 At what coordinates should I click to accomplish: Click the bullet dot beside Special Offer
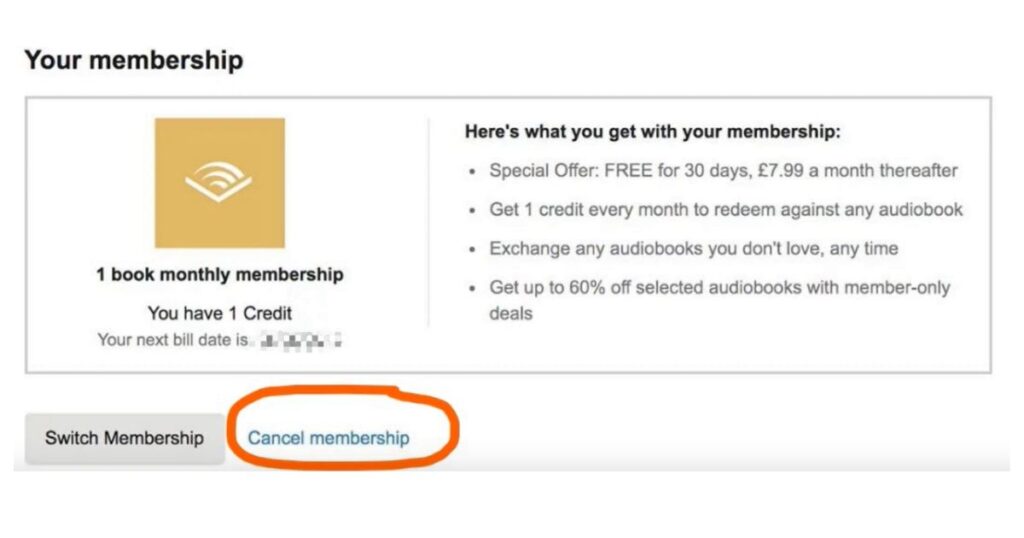coord(472,172)
